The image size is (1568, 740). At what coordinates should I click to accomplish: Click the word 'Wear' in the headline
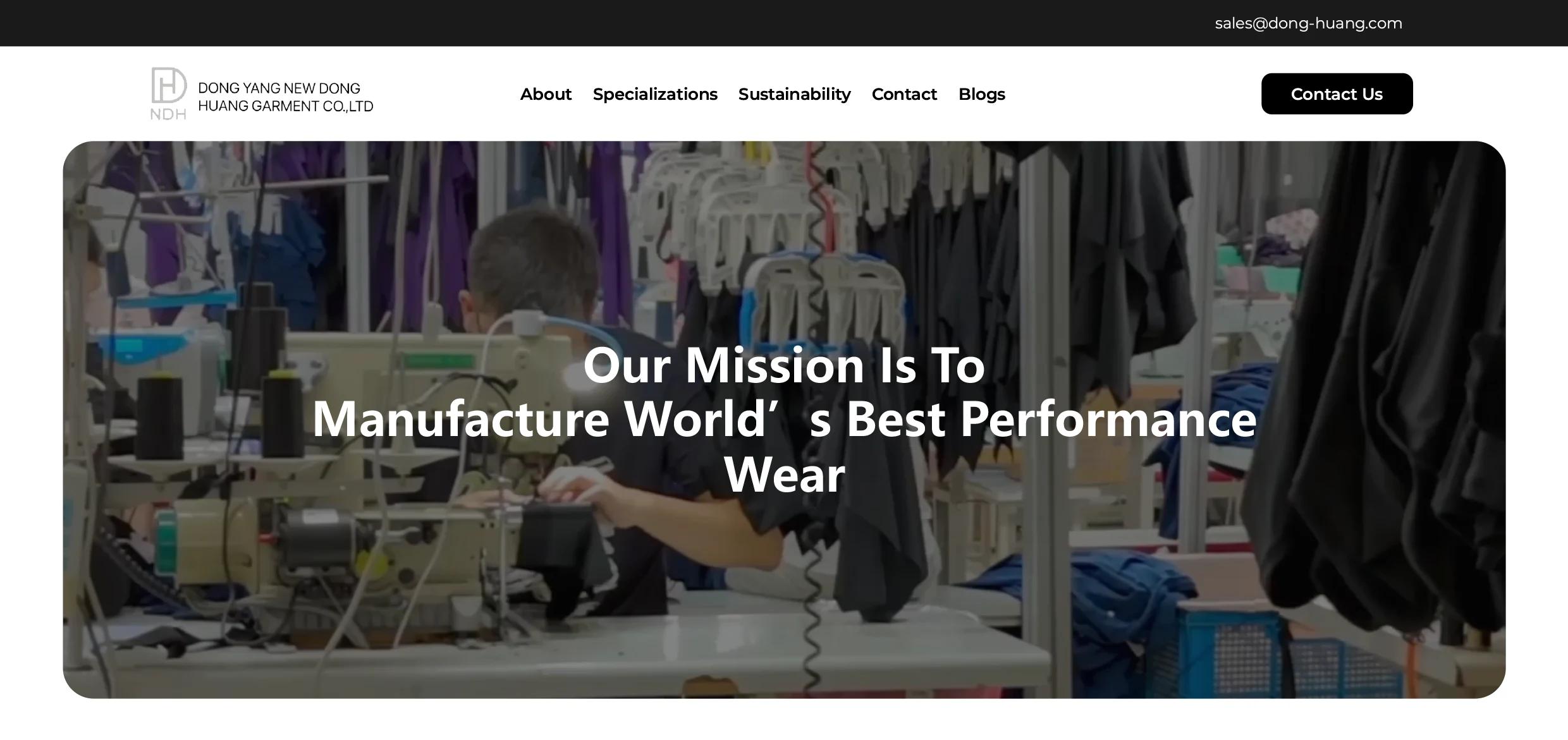point(784,474)
